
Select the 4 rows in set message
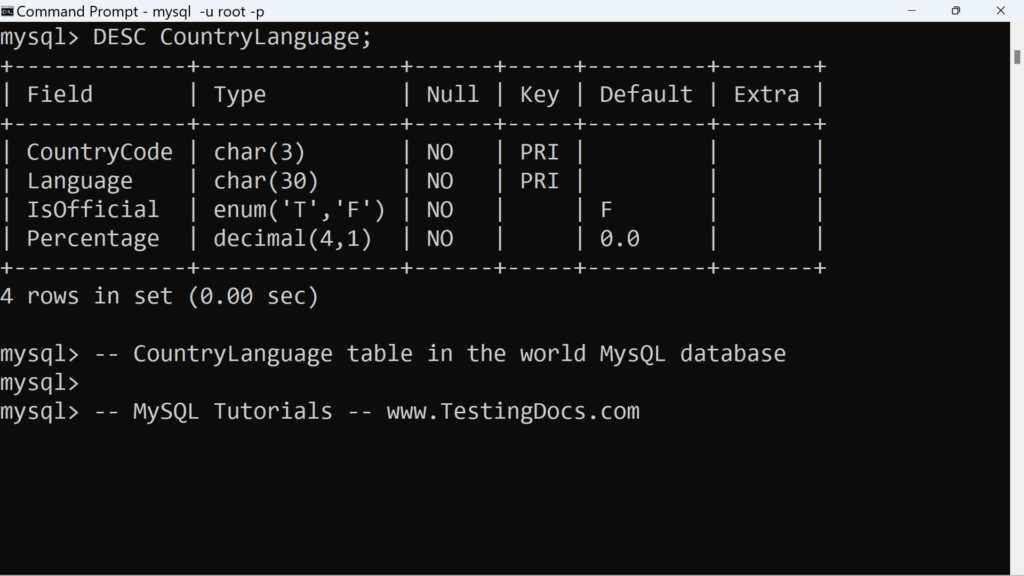click(160, 295)
